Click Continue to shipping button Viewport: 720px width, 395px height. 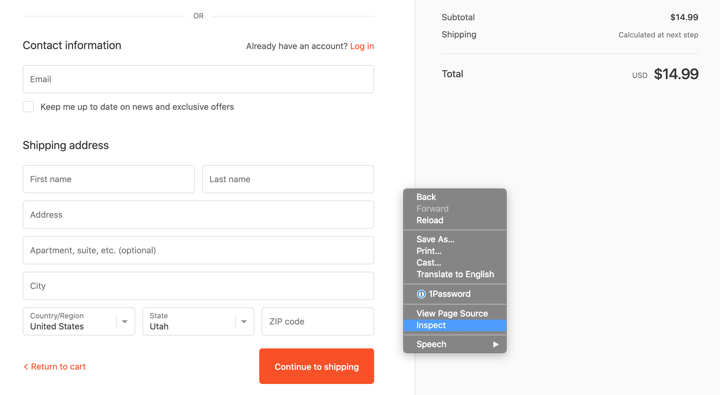(x=316, y=366)
